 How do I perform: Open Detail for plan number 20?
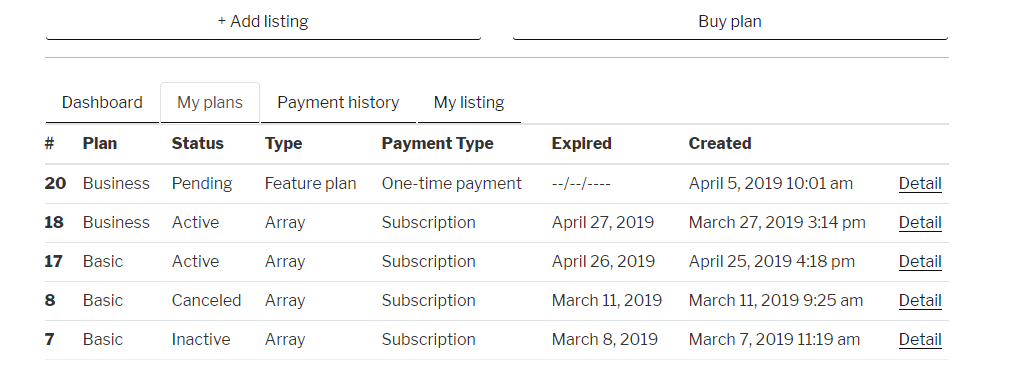click(x=920, y=184)
